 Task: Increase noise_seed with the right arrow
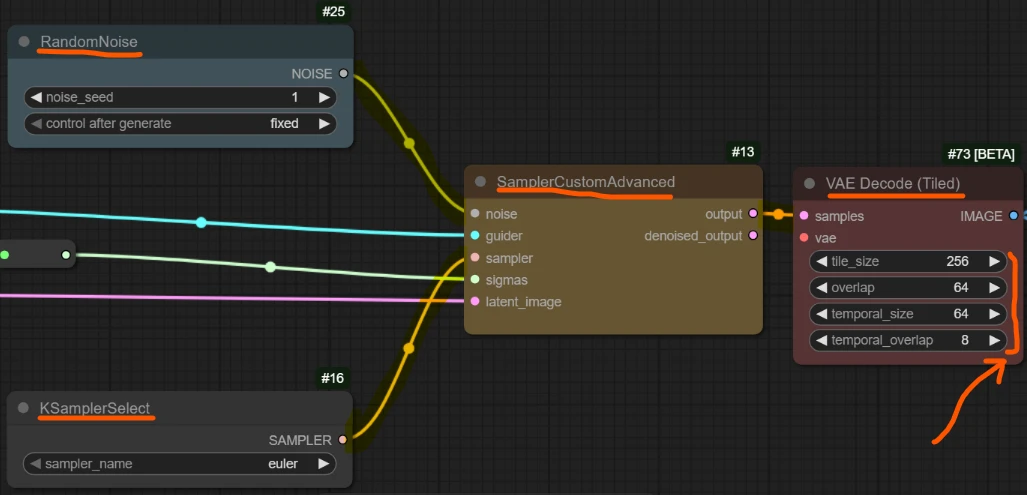(x=323, y=98)
